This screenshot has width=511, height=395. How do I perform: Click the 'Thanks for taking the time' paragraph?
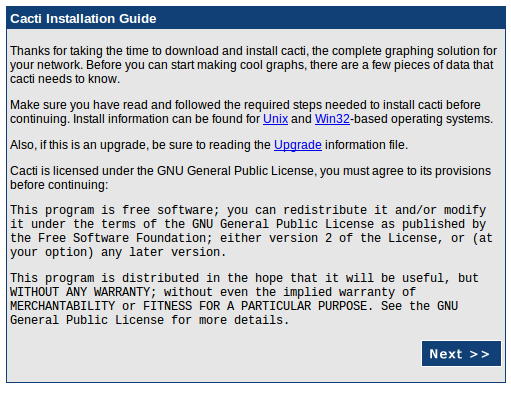(x=253, y=65)
